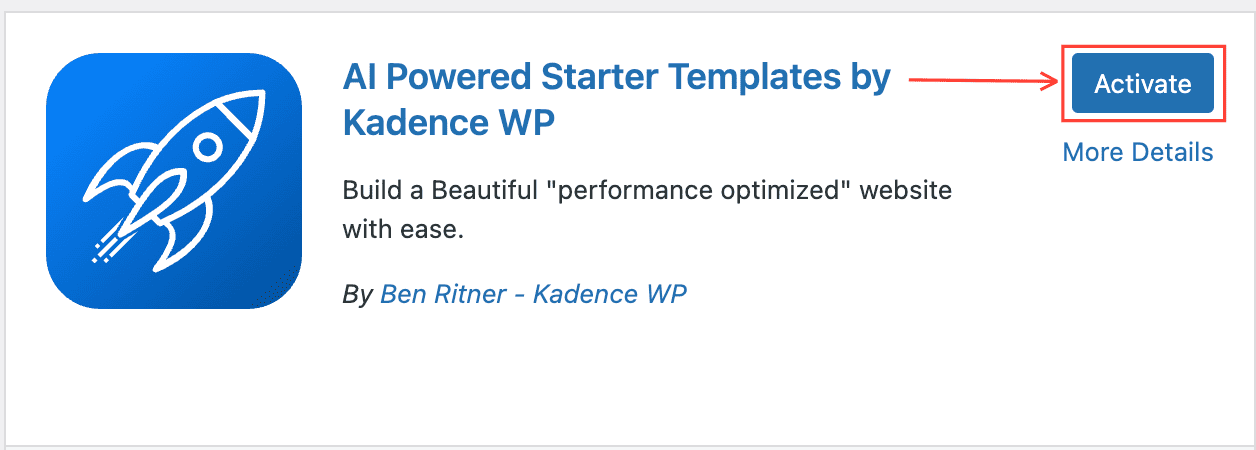Screen dimensions: 1256x450
Task: Click the word "By" before the author name
Action: pos(356,294)
